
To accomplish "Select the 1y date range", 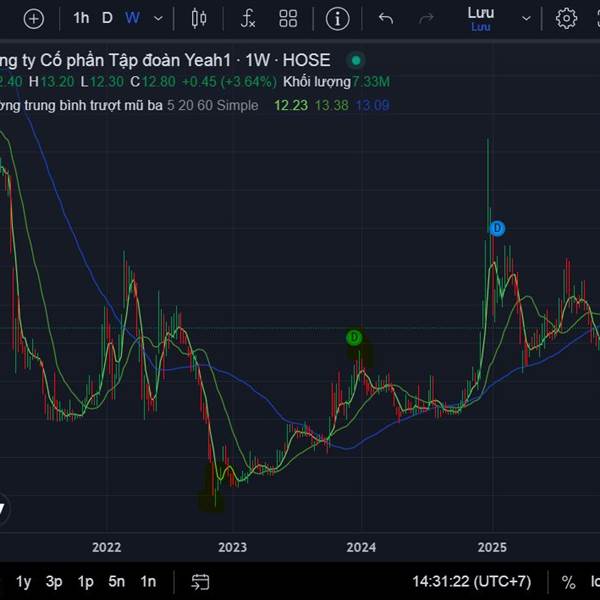I will tap(23, 582).
